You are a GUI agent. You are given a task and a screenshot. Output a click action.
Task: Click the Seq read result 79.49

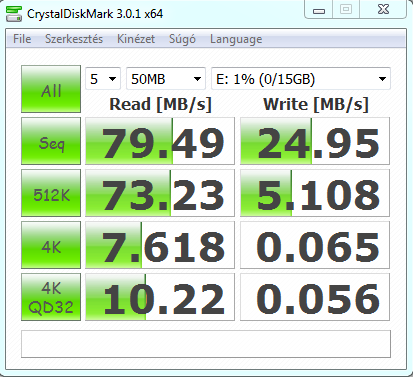[x=160, y=141]
